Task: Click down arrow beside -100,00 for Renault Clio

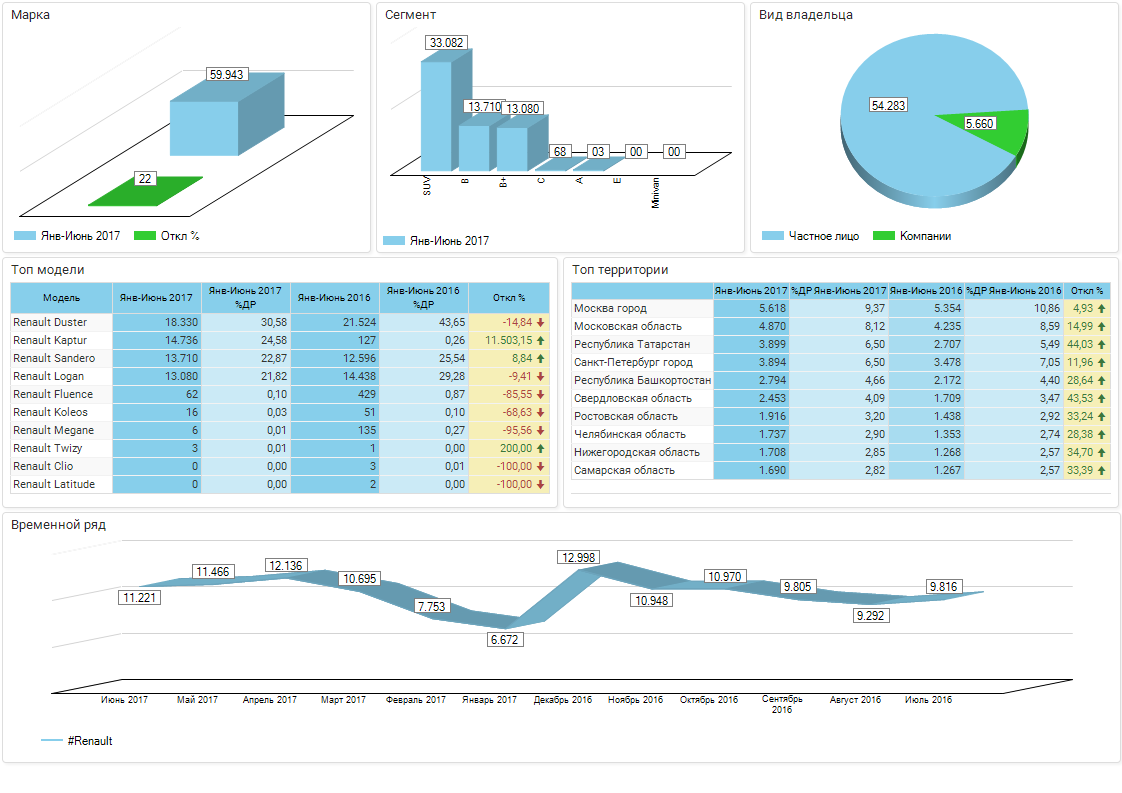Action: click(x=541, y=466)
